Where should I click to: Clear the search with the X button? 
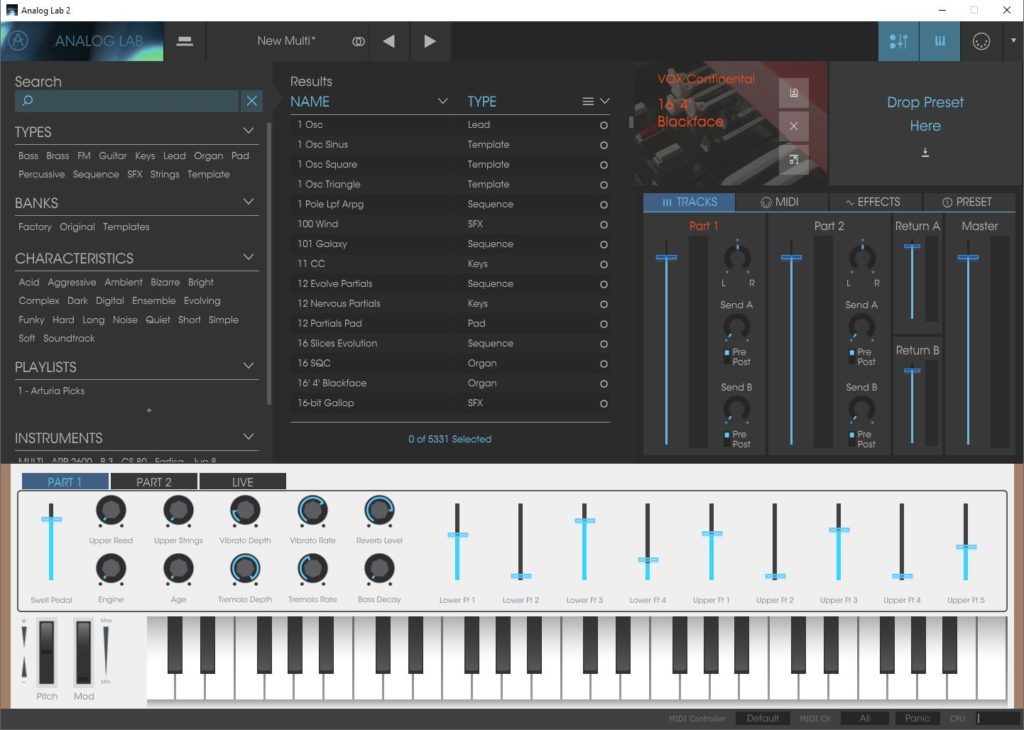pyautogui.click(x=251, y=101)
